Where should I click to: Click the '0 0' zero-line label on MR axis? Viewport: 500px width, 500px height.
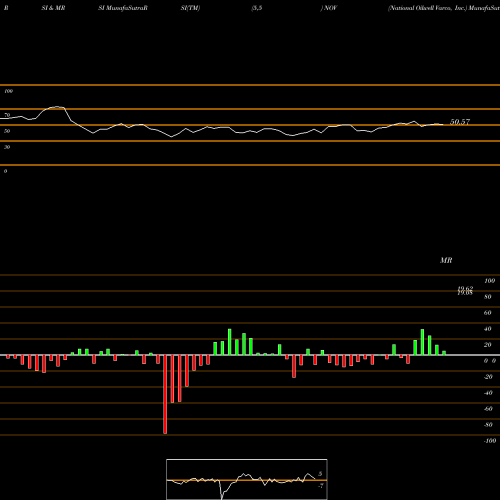point(490,361)
